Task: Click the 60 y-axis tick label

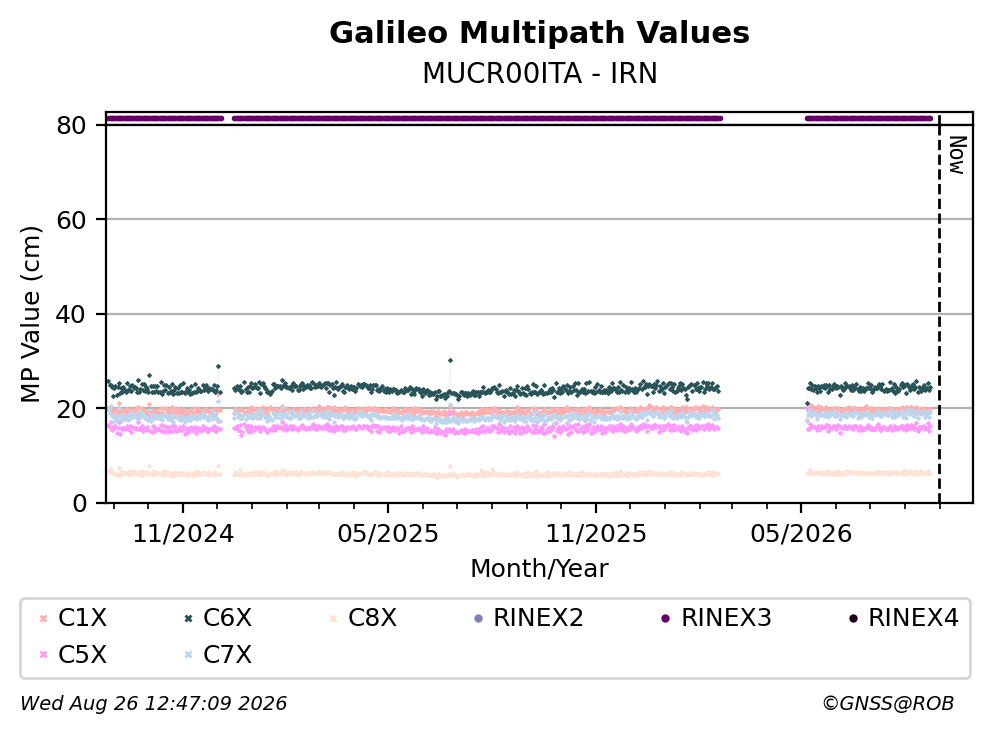Action: 71,220
